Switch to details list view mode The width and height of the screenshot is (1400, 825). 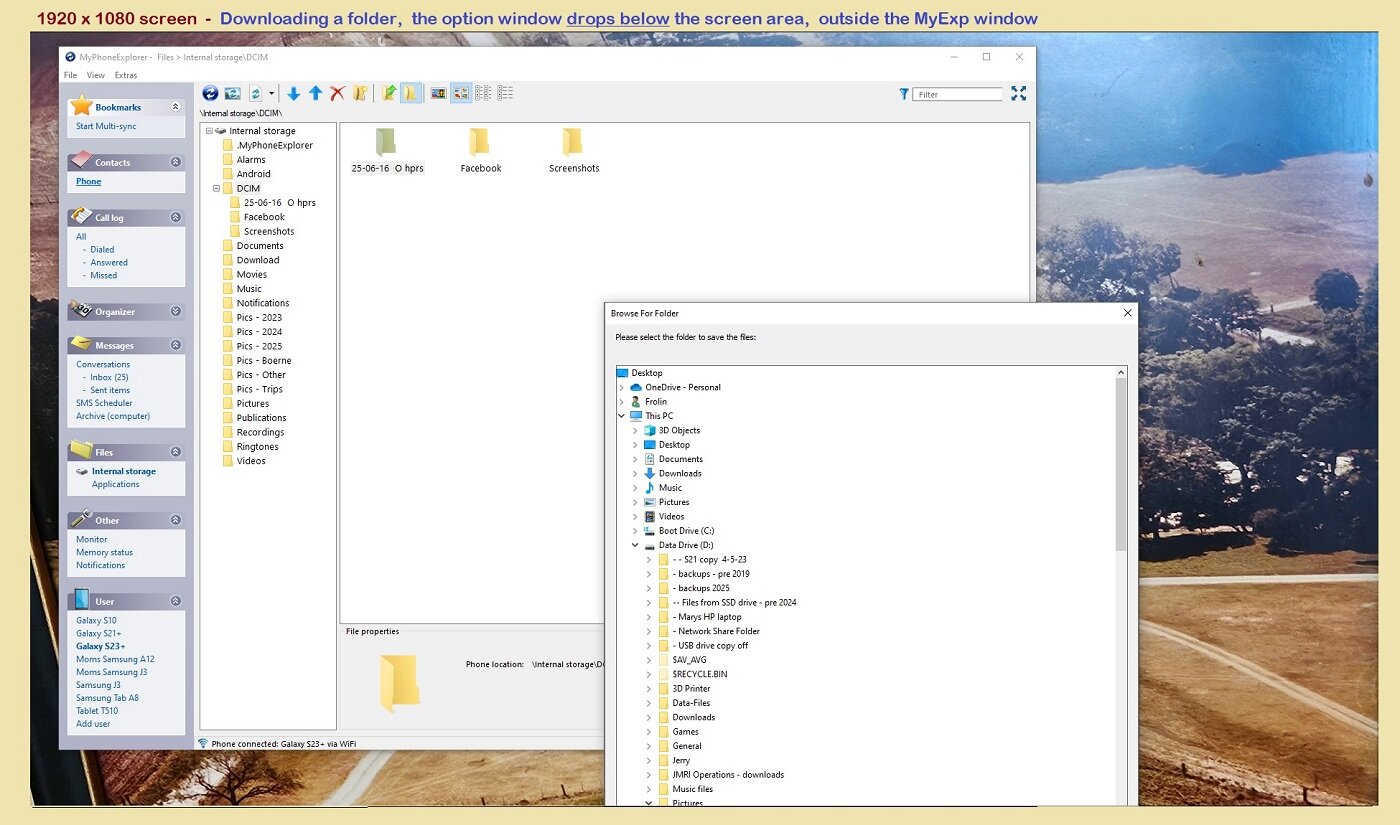[505, 93]
